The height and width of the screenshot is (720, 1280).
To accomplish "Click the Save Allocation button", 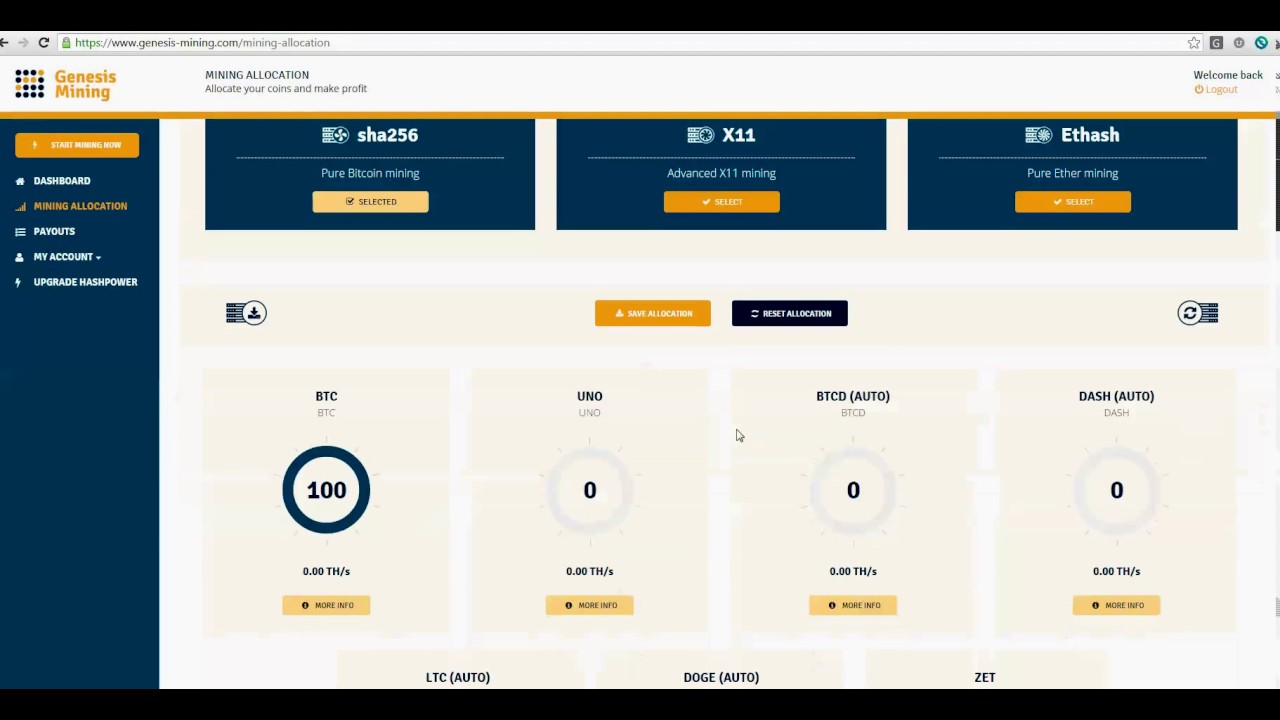I will [x=653, y=313].
